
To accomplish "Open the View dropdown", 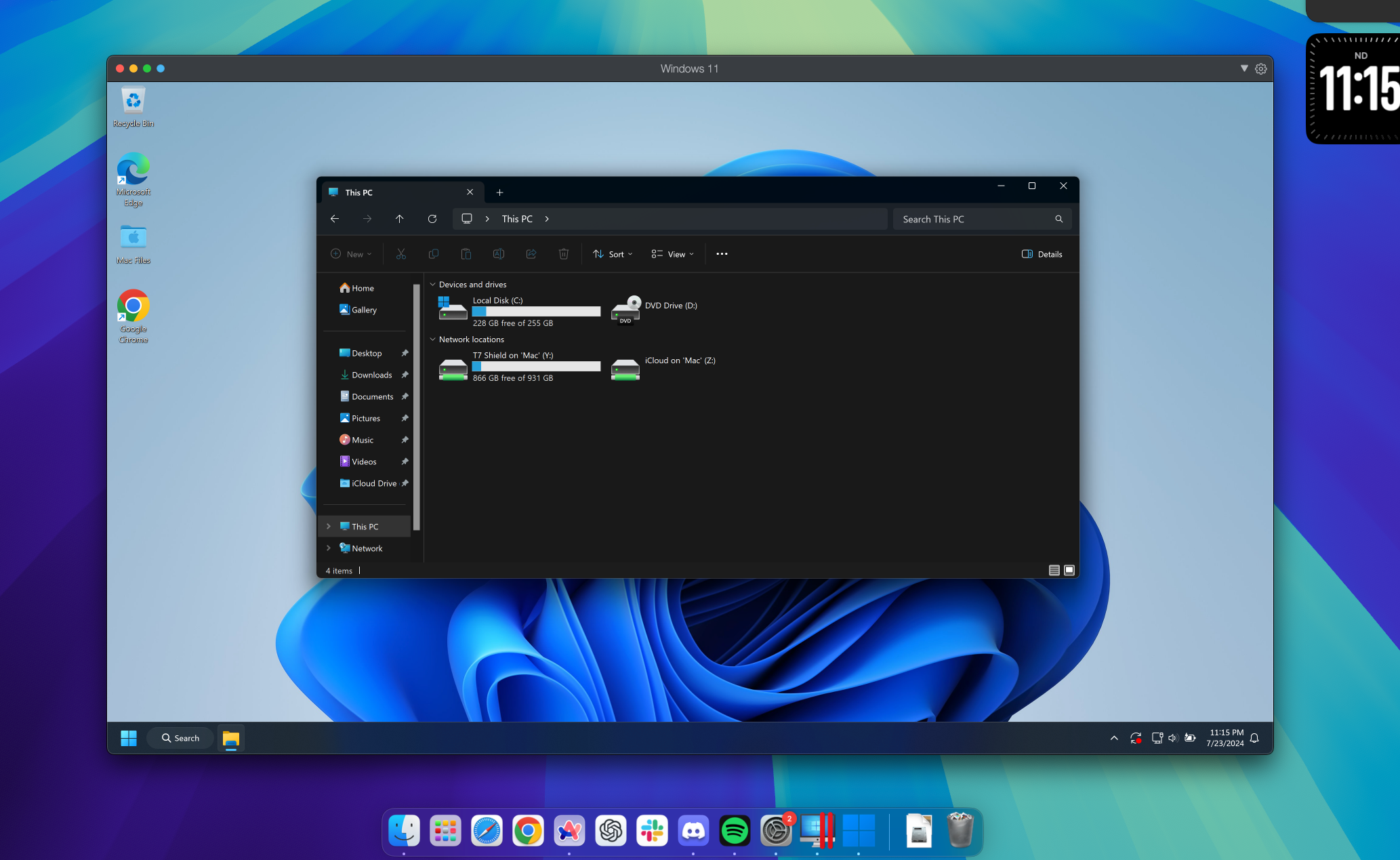I will coord(672,253).
